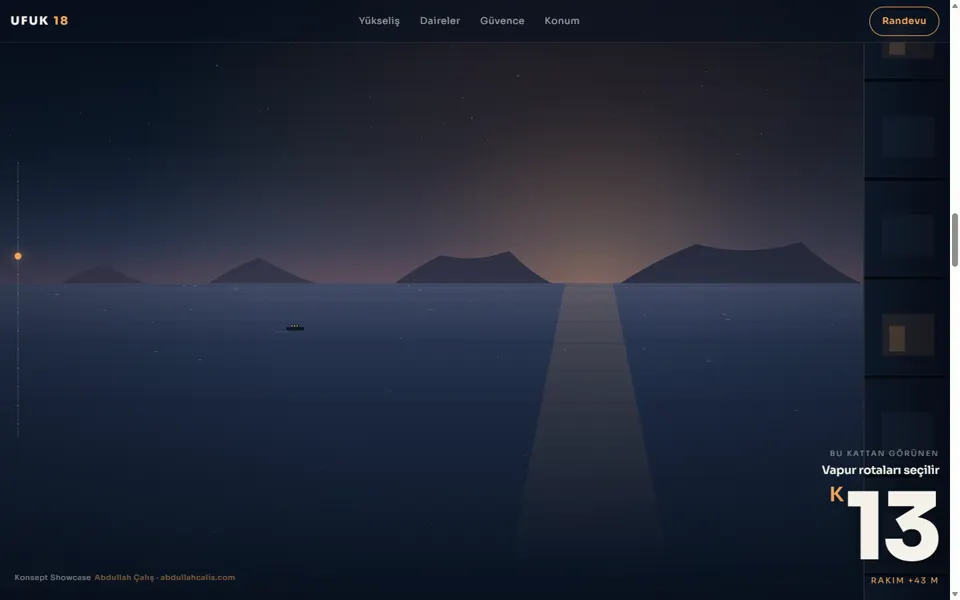Click the browser scrollbar thumb
960x600 pixels.
coord(954,240)
